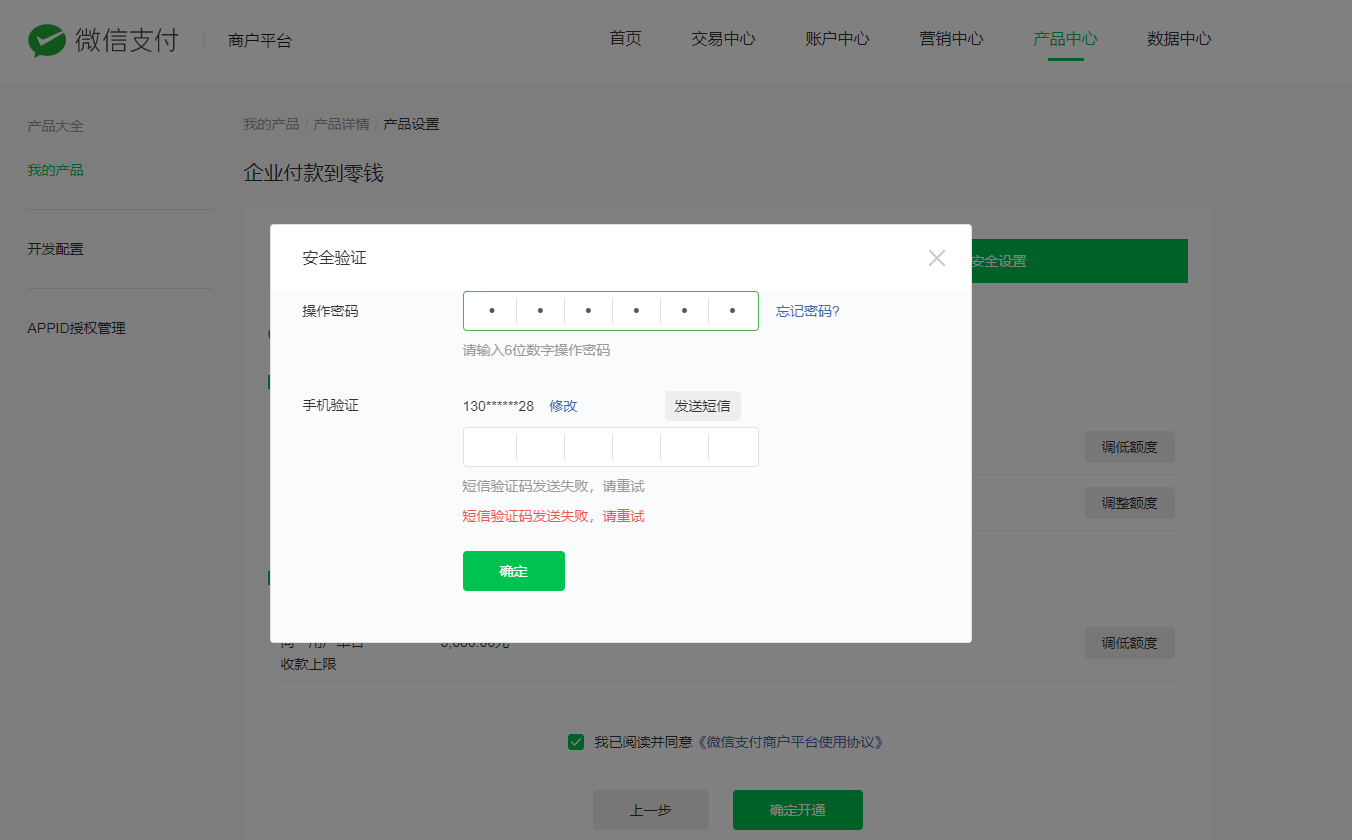Open 开发配置 in the sidebar
The height and width of the screenshot is (840, 1352).
pos(55,249)
